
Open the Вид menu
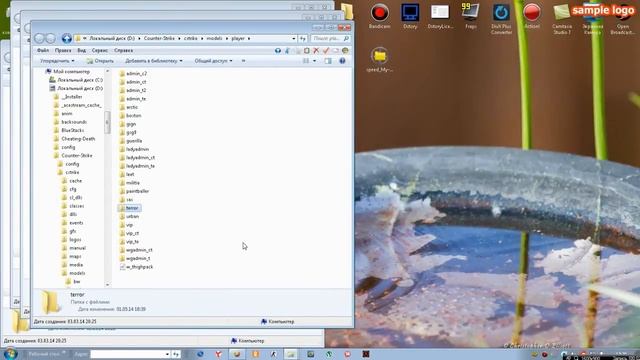pos(82,51)
